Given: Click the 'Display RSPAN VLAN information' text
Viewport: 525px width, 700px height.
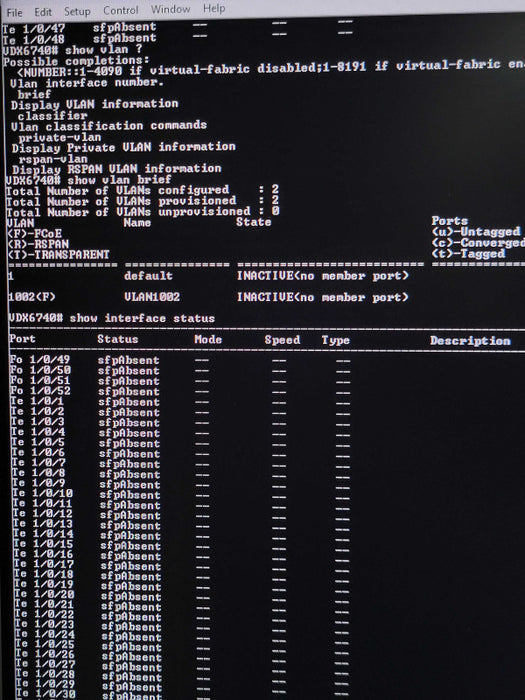Looking at the screenshot, I should tap(117, 169).
